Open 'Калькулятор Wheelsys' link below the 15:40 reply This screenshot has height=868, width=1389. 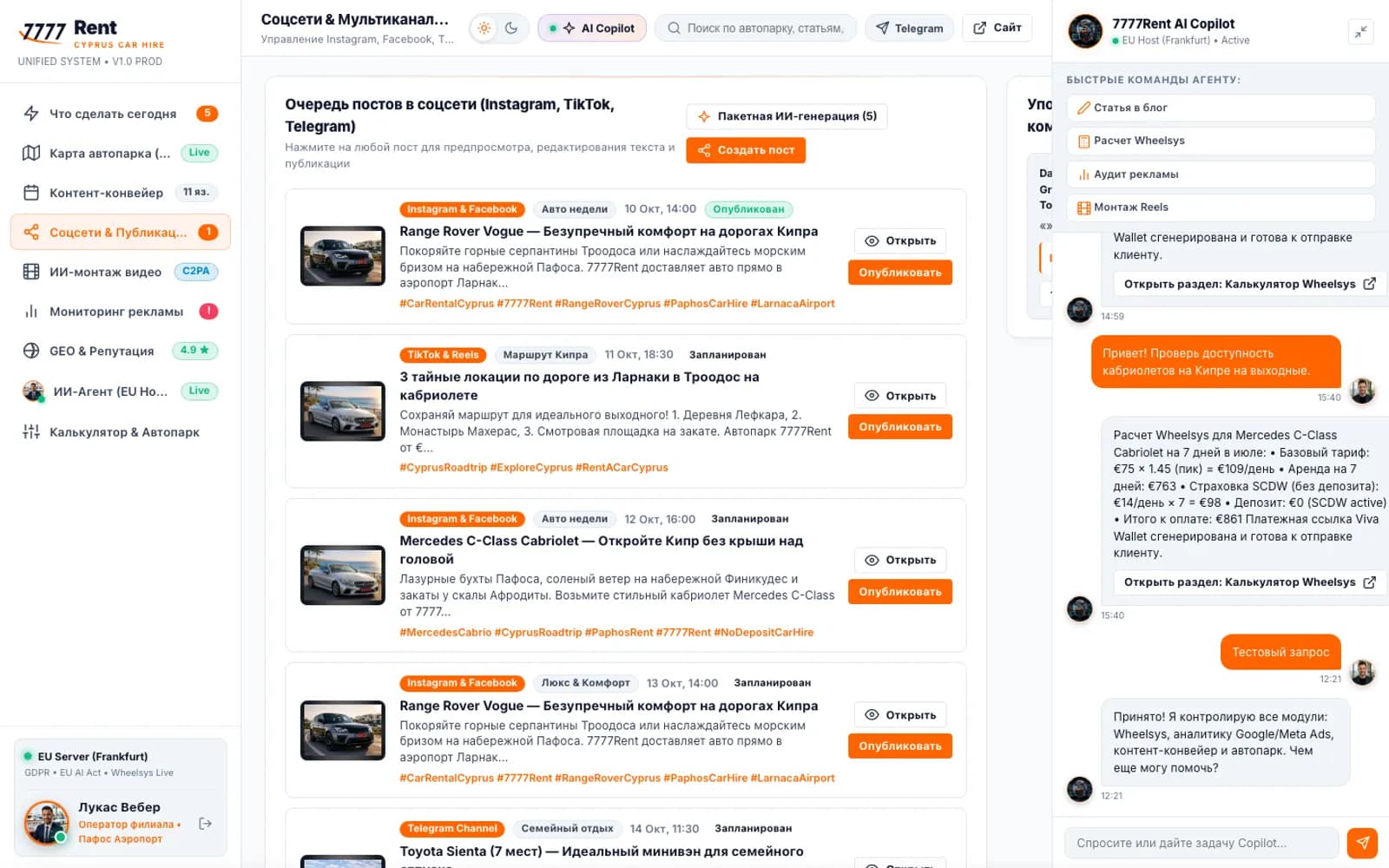[x=1249, y=582]
